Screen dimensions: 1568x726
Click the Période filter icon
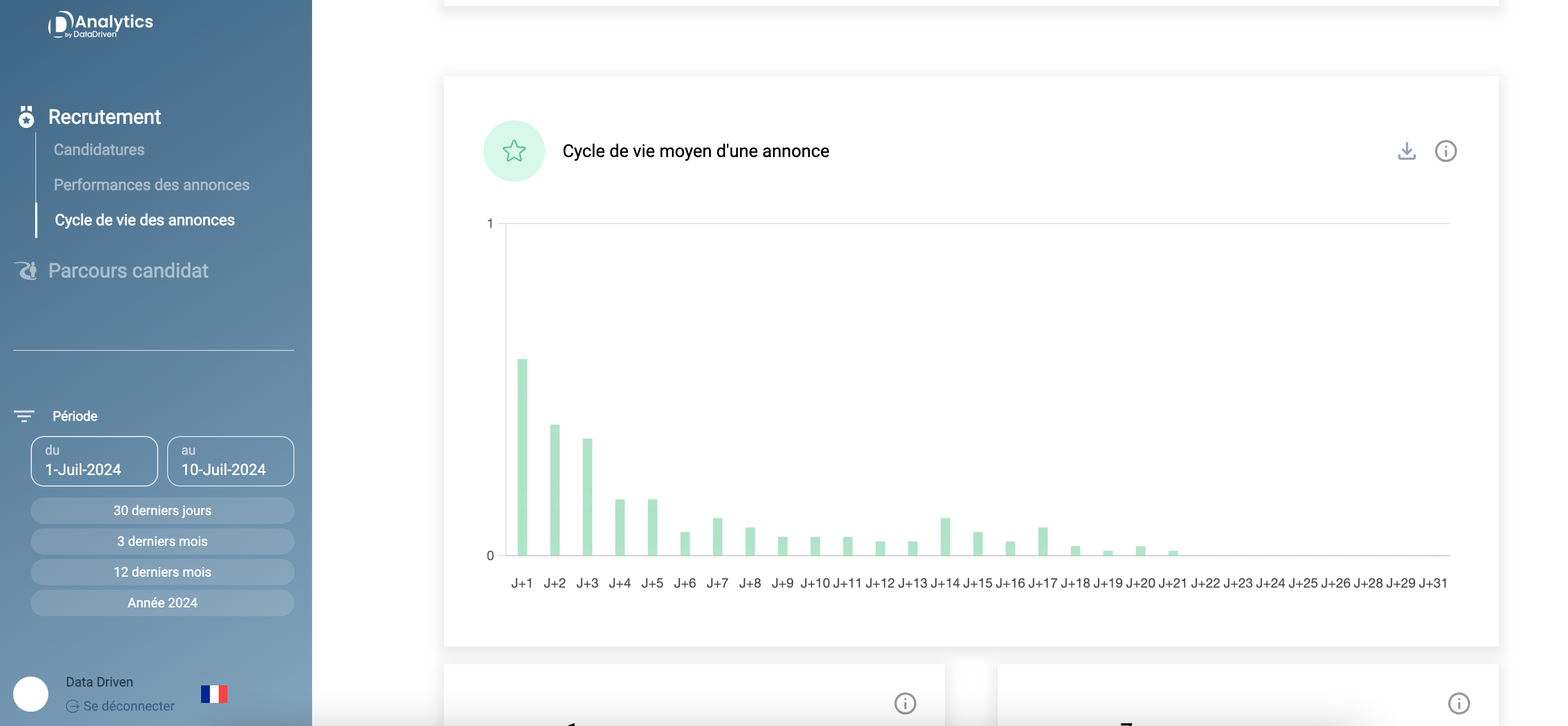pos(24,416)
